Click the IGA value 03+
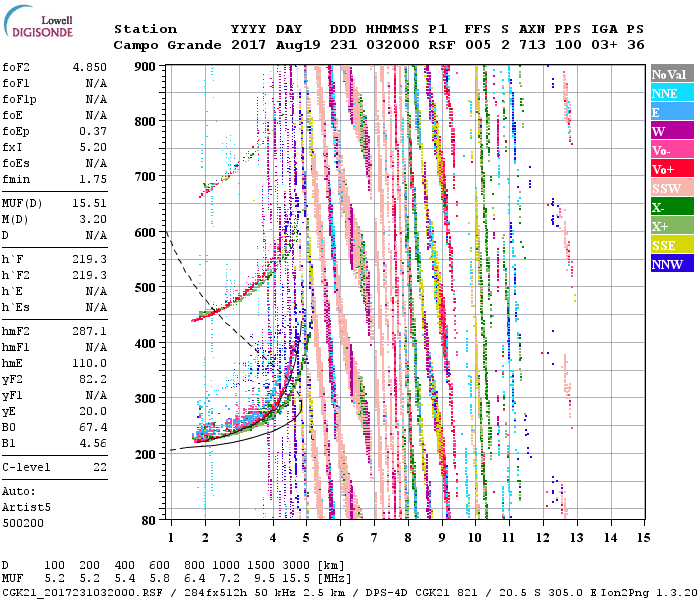The height and width of the screenshot is (600, 700). tap(604, 45)
